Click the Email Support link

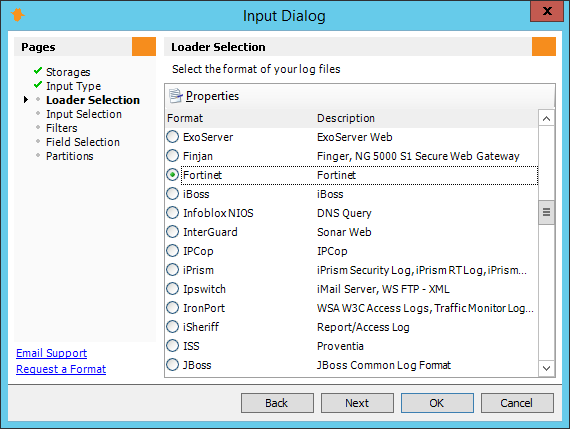[52, 353]
